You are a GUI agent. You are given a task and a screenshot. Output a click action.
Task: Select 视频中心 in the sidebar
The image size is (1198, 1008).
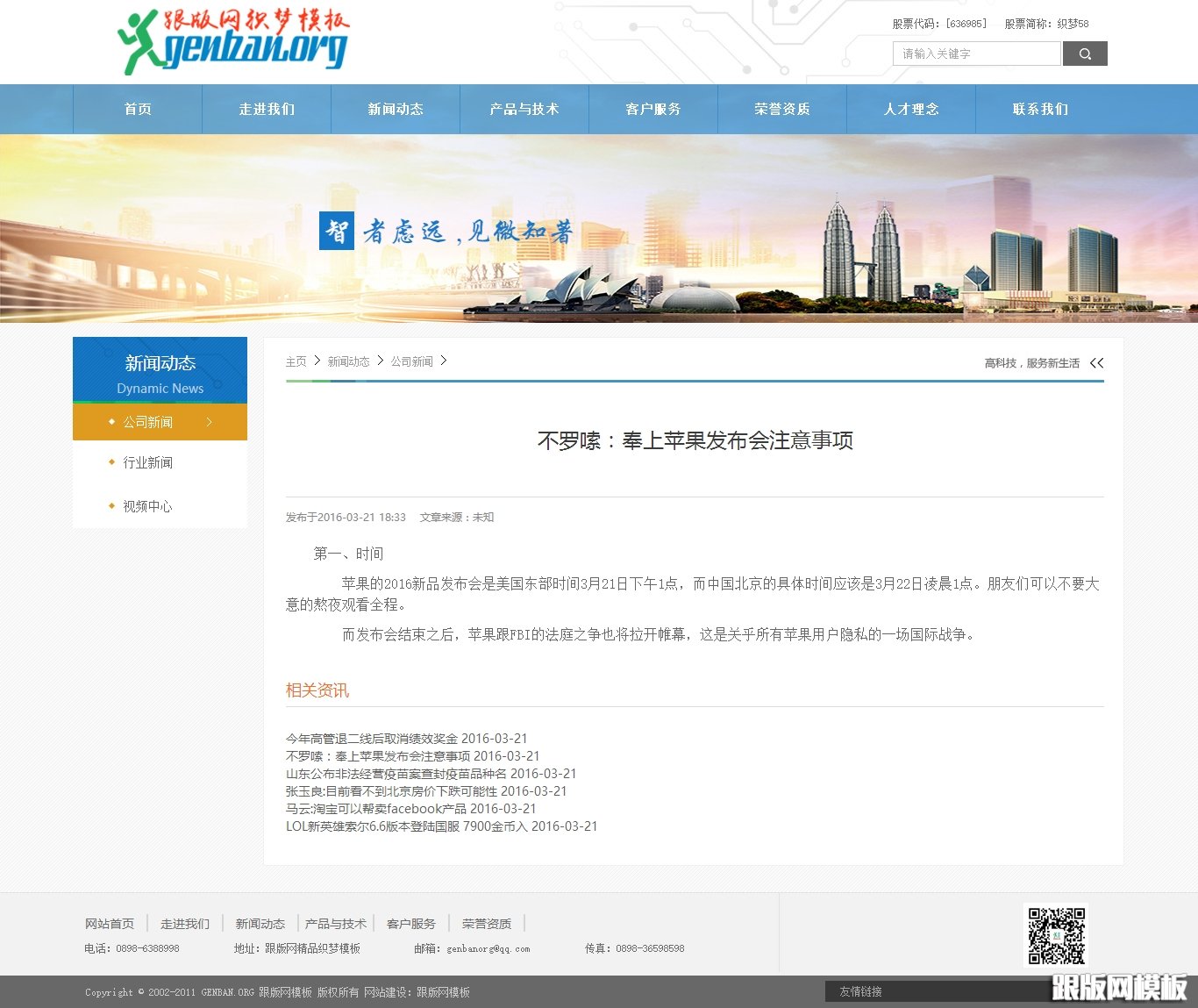pyautogui.click(x=146, y=506)
